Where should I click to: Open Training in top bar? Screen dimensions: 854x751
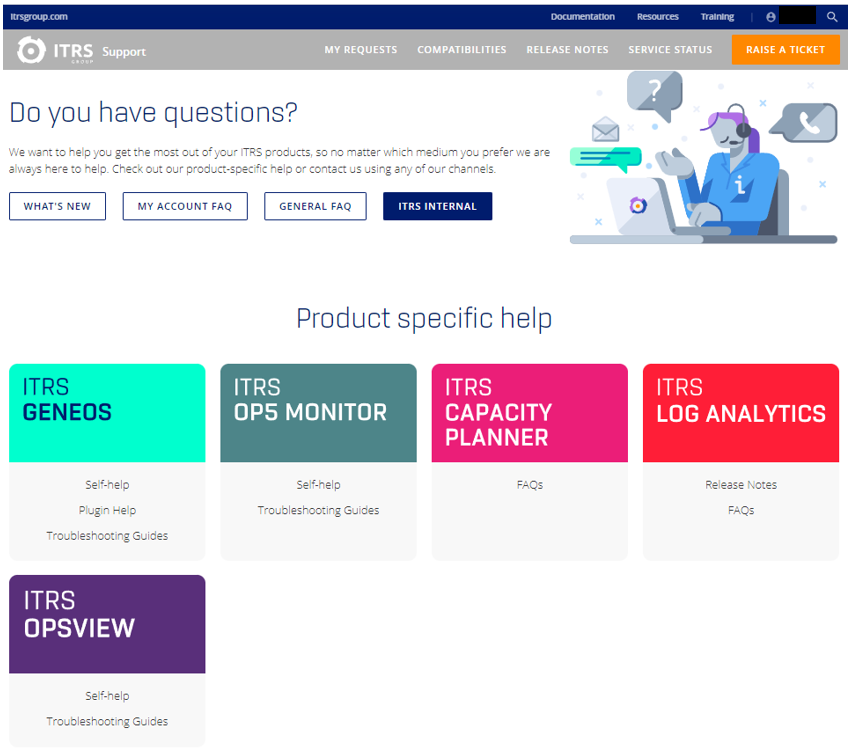(717, 16)
